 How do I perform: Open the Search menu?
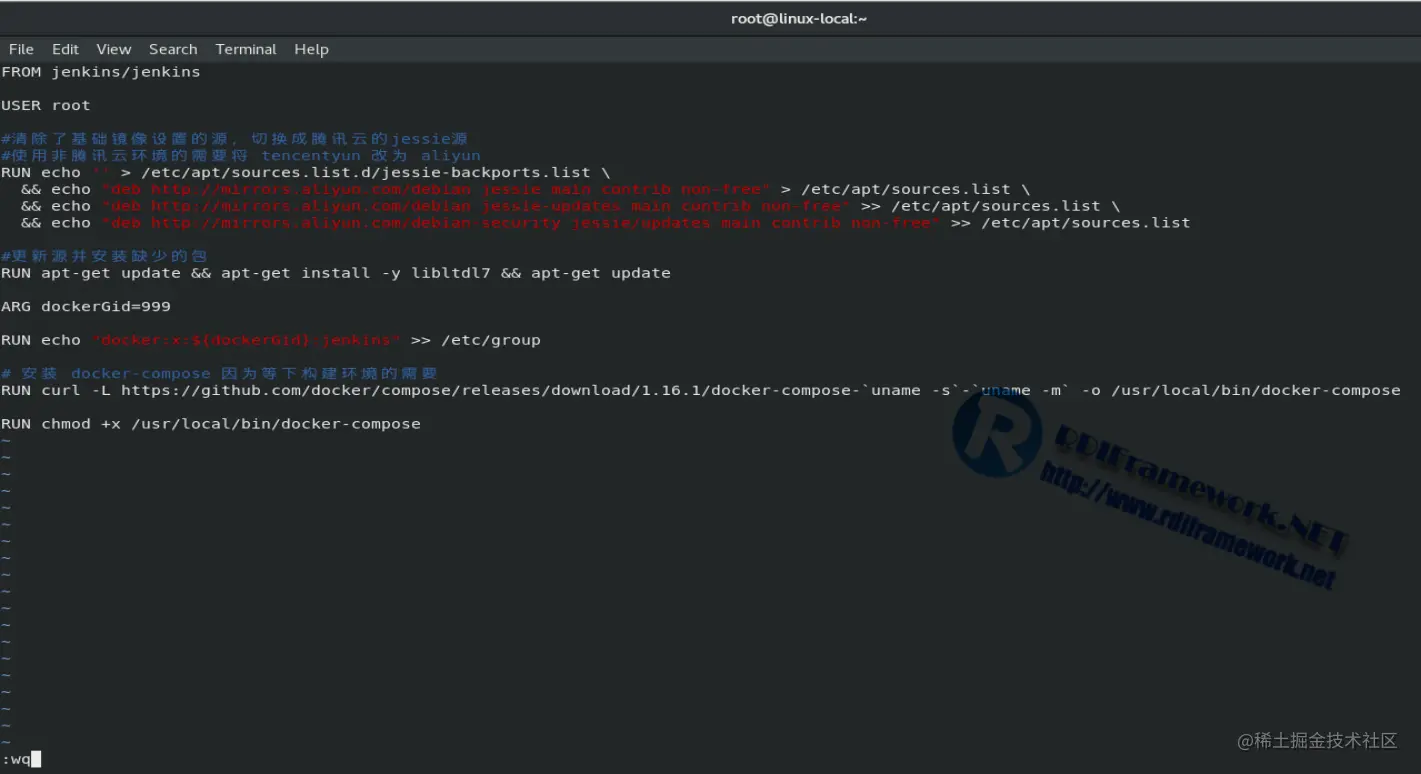tap(173, 49)
